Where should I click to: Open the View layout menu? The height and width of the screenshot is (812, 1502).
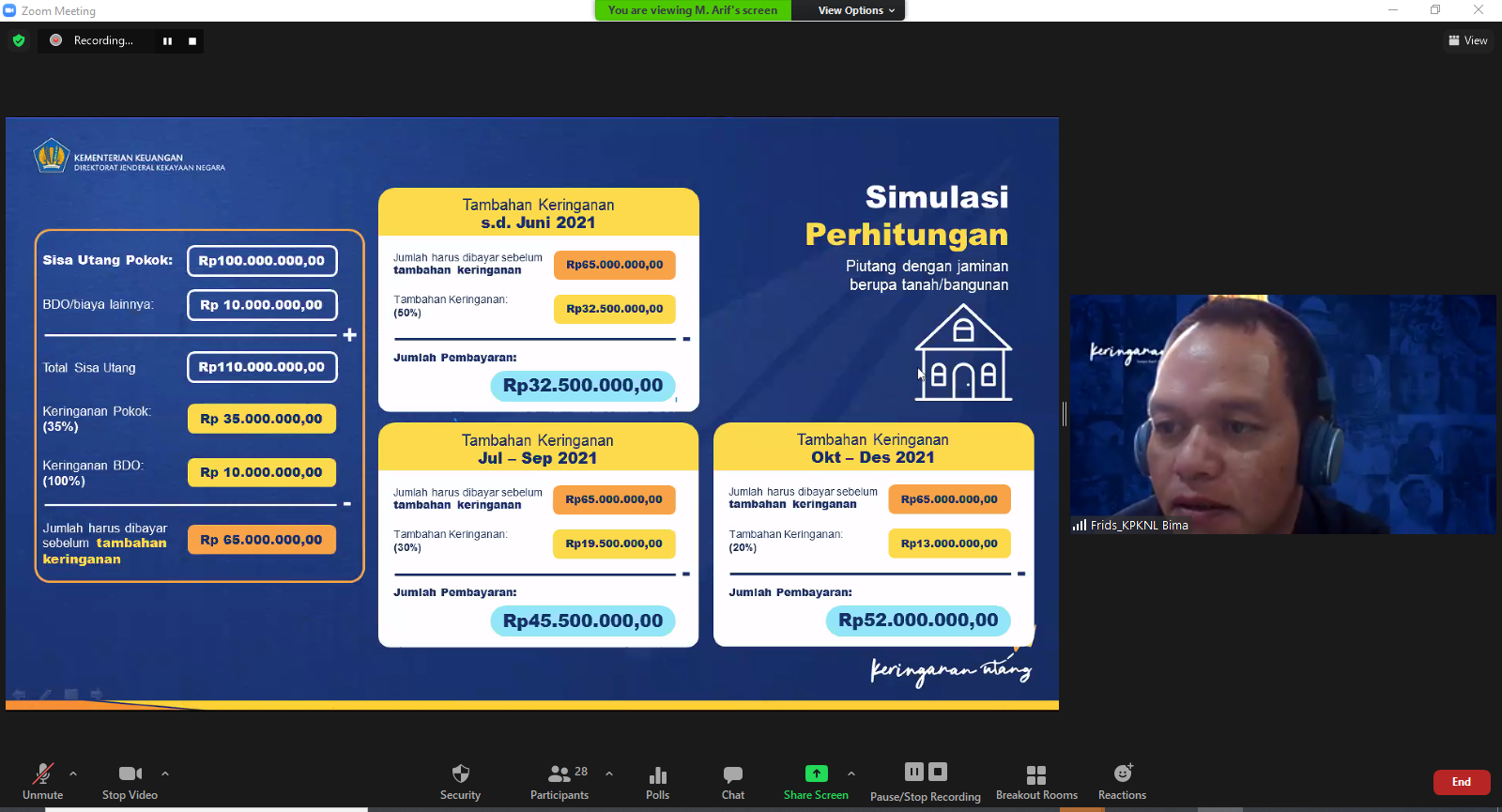[x=1468, y=40]
